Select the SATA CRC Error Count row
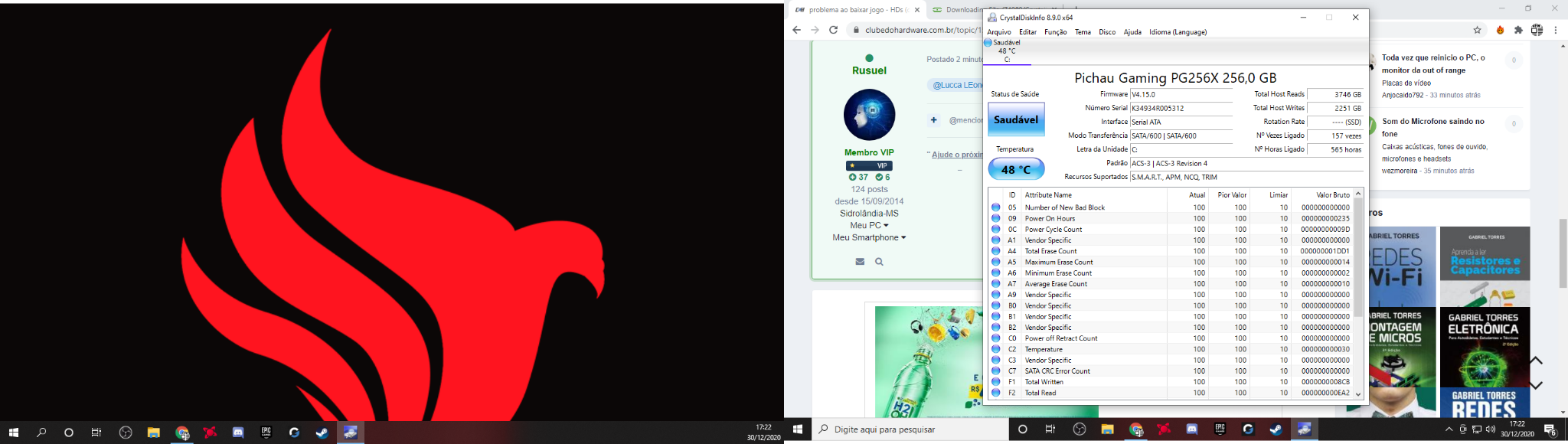 [x=1171, y=371]
